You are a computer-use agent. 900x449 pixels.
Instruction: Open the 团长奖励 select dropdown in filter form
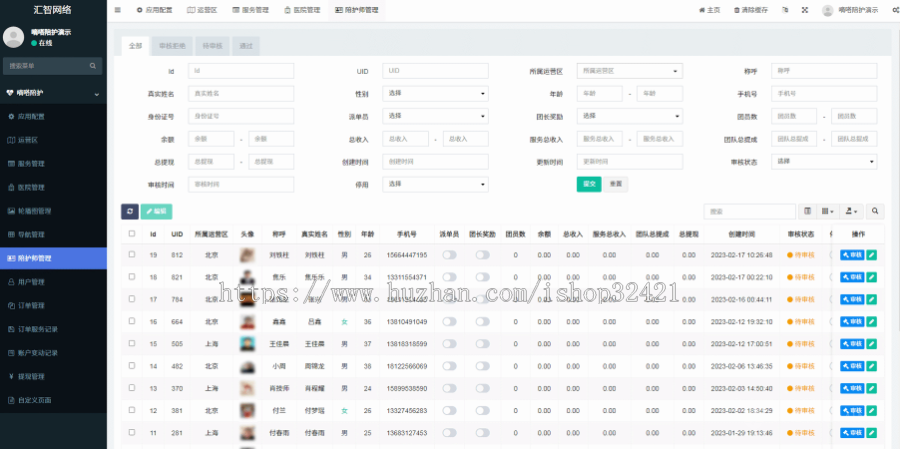click(630, 116)
